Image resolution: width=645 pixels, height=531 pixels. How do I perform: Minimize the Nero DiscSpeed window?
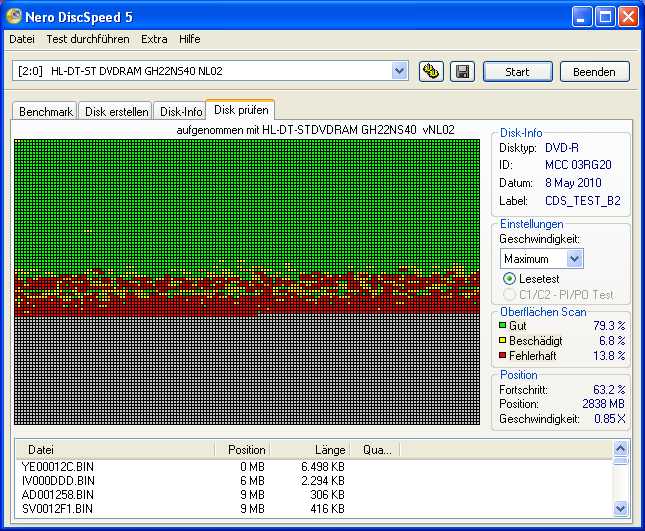pos(582,17)
